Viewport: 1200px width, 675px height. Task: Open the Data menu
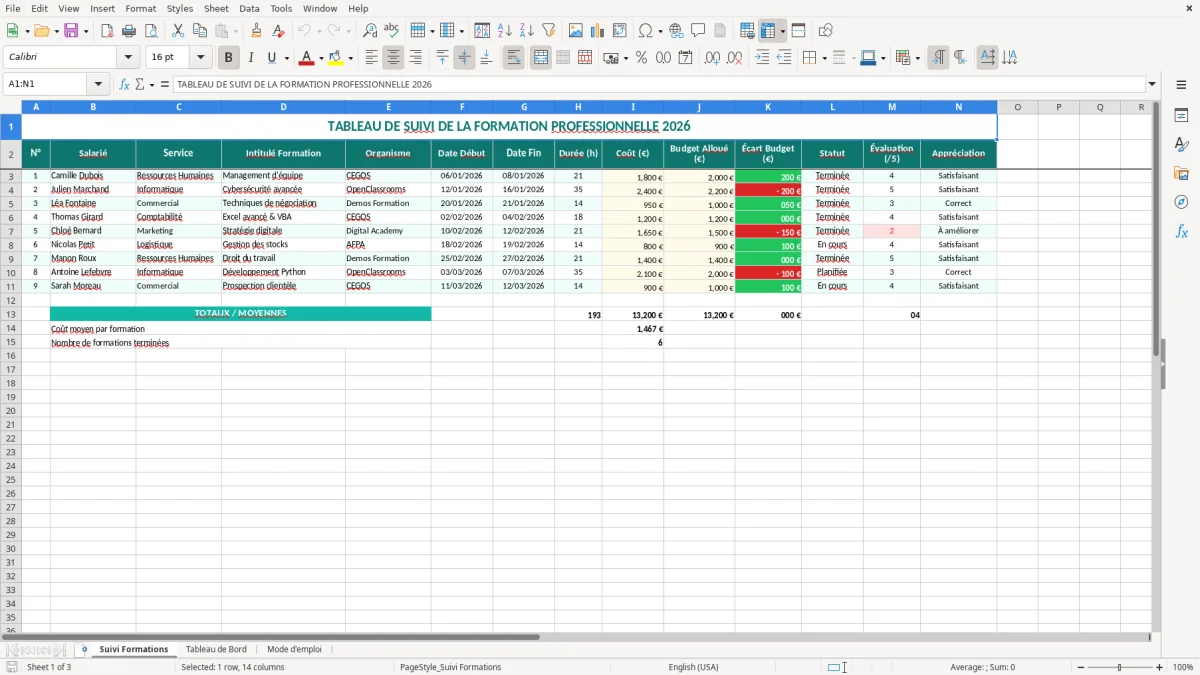click(x=249, y=8)
